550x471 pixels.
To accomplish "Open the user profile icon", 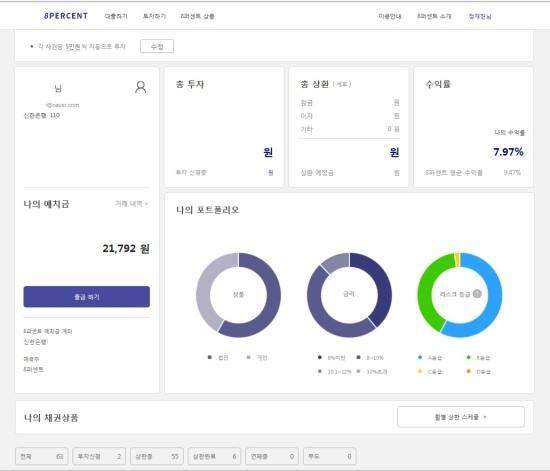I will [141, 87].
